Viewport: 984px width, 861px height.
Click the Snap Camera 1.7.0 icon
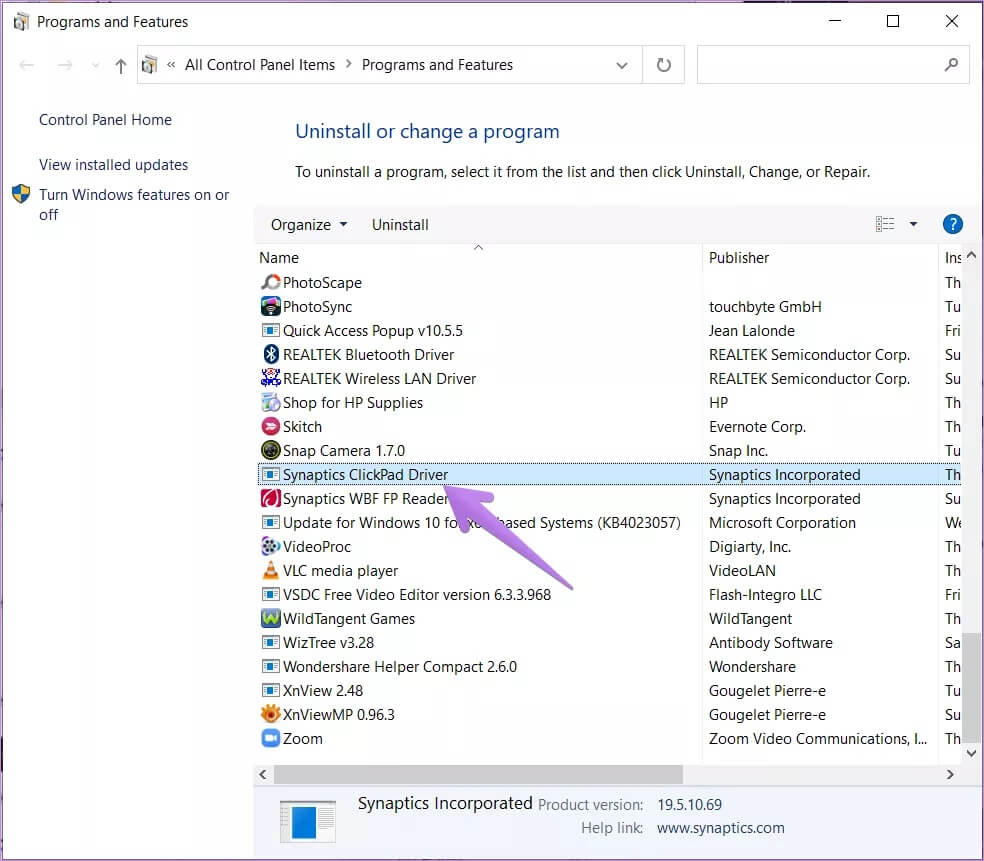pyautogui.click(x=270, y=450)
